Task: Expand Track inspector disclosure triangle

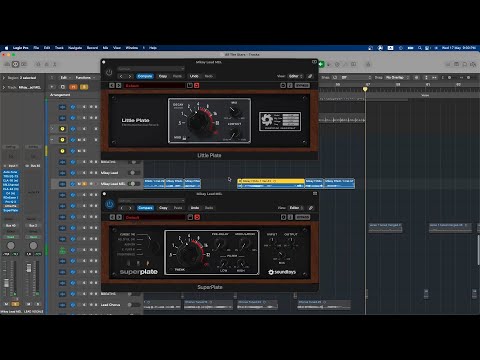Action: (x=4, y=87)
